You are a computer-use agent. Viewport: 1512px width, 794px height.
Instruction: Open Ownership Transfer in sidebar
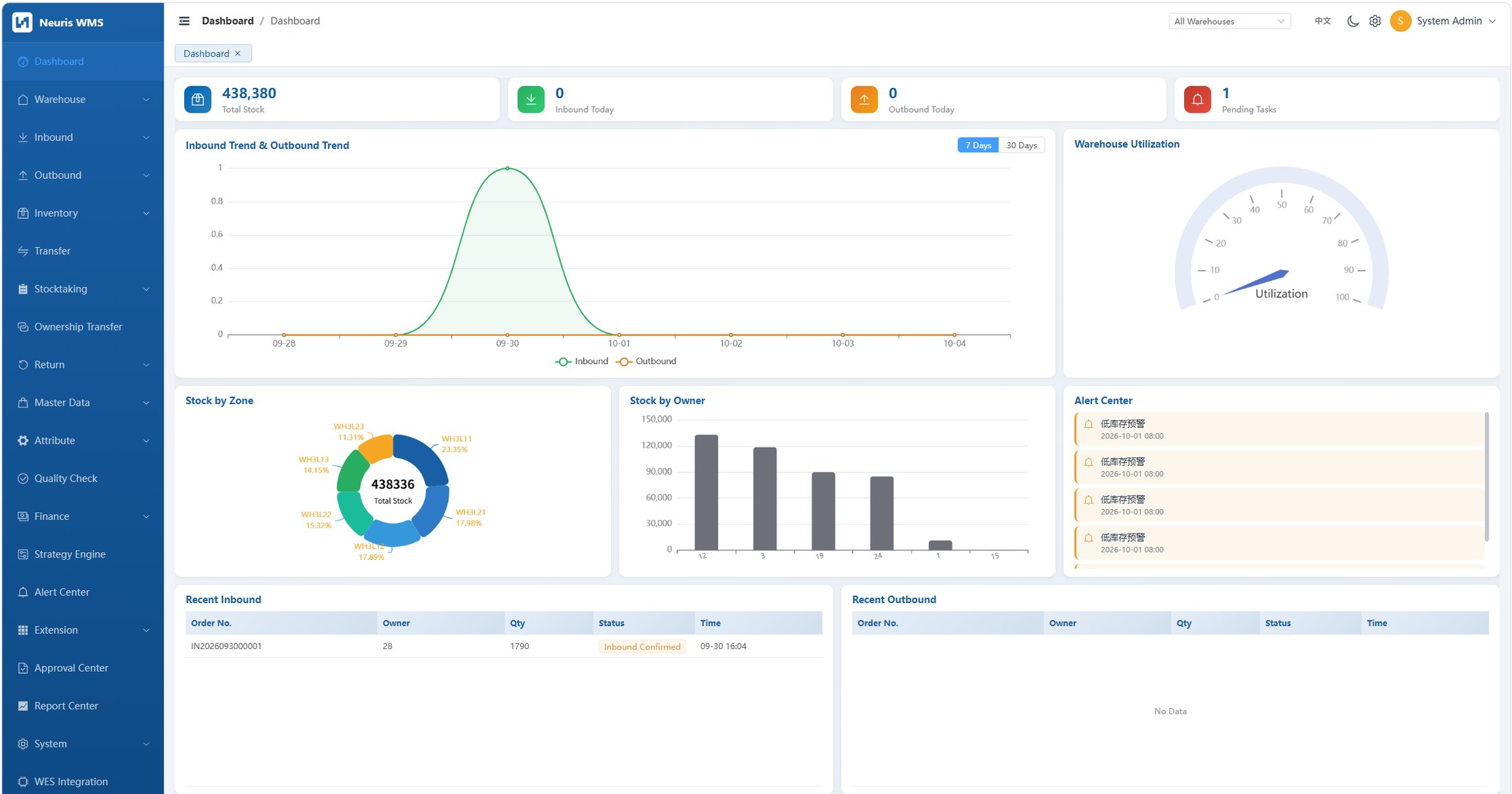(x=82, y=327)
